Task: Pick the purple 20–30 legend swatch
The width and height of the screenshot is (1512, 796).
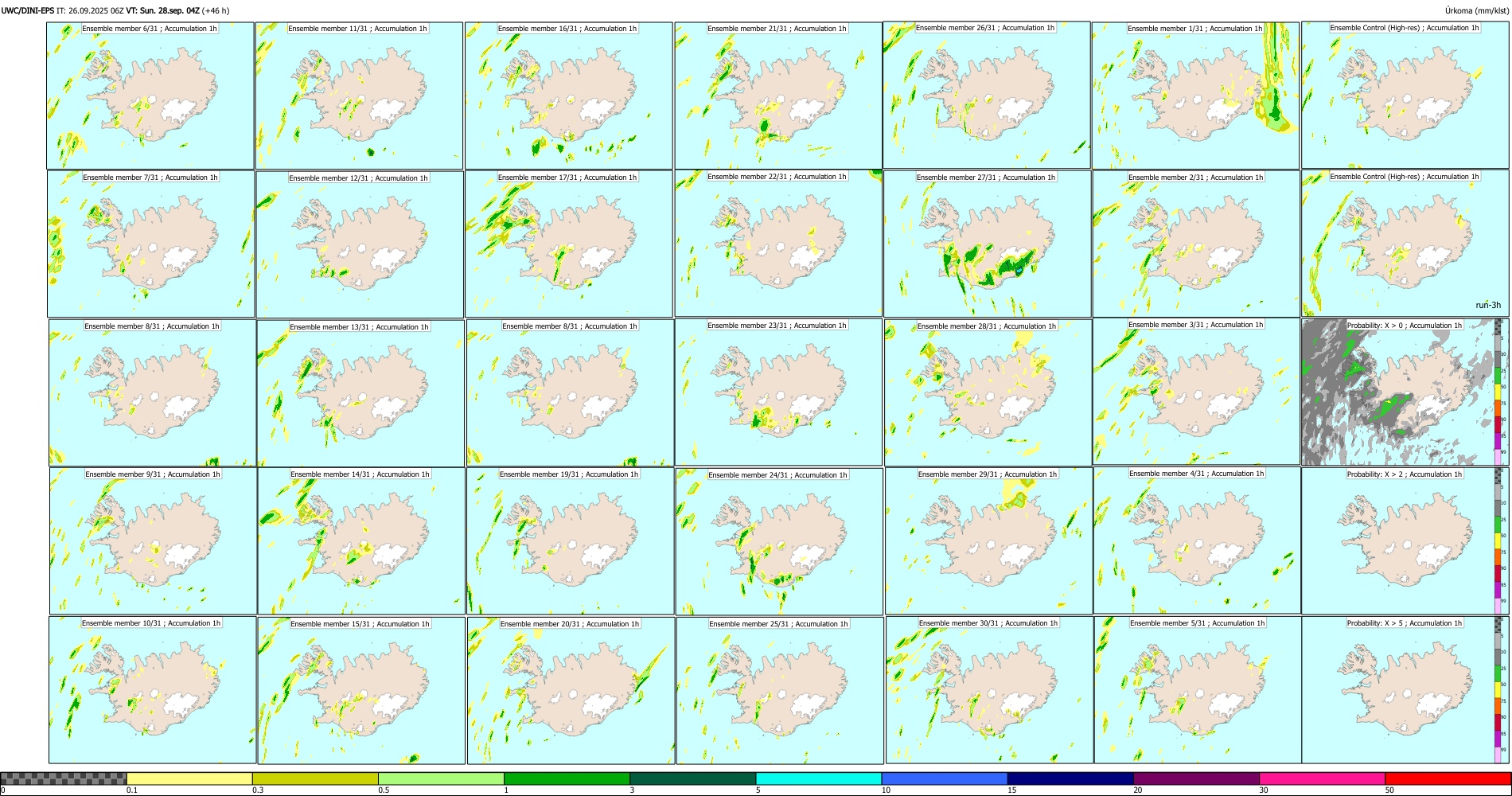Action: coord(1196,778)
